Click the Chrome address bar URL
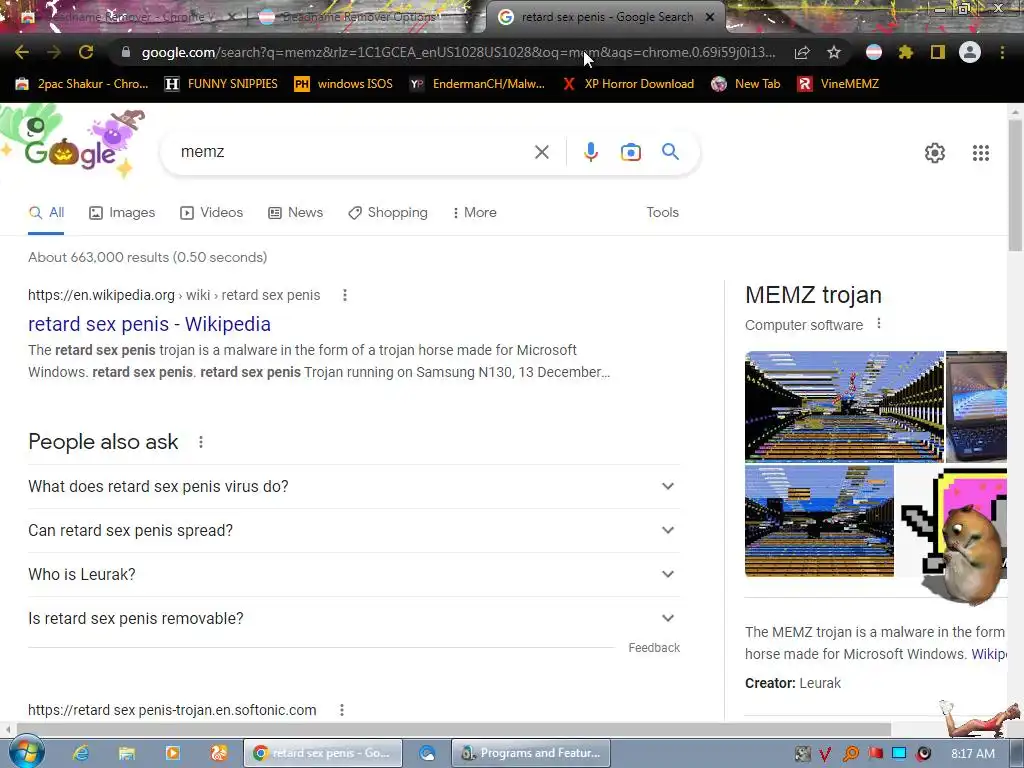This screenshot has height=768, width=1024. pos(458,52)
